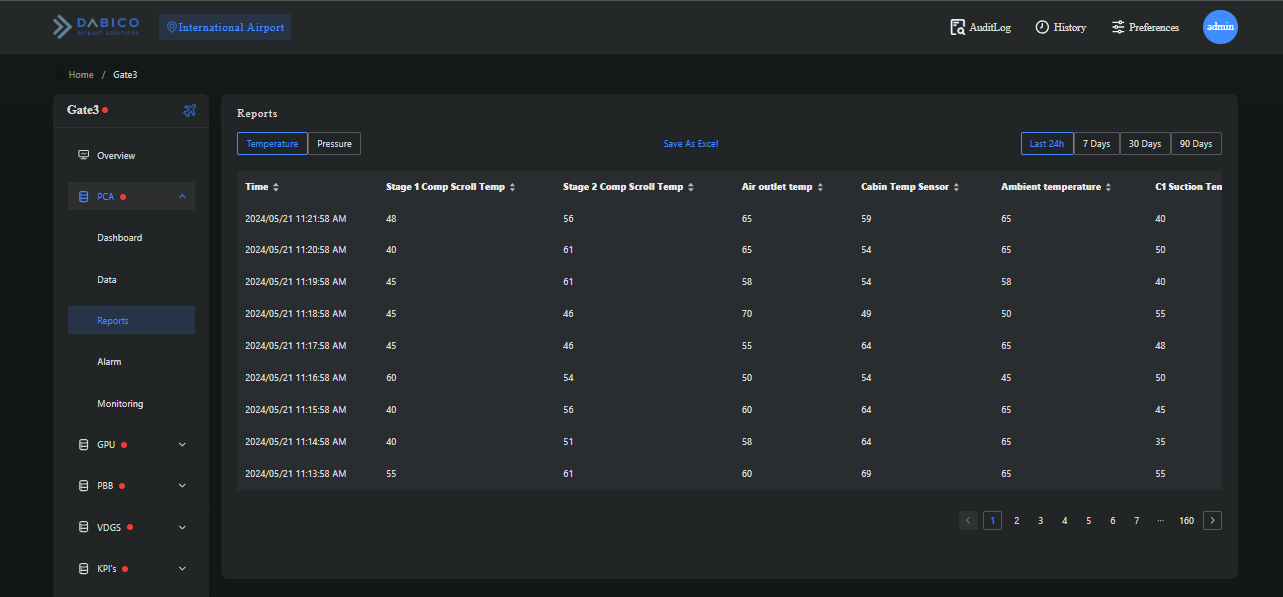1283x597 pixels.
Task: Click timestamp 2024/05/21 11:13:58 AM
Action: [296, 474]
